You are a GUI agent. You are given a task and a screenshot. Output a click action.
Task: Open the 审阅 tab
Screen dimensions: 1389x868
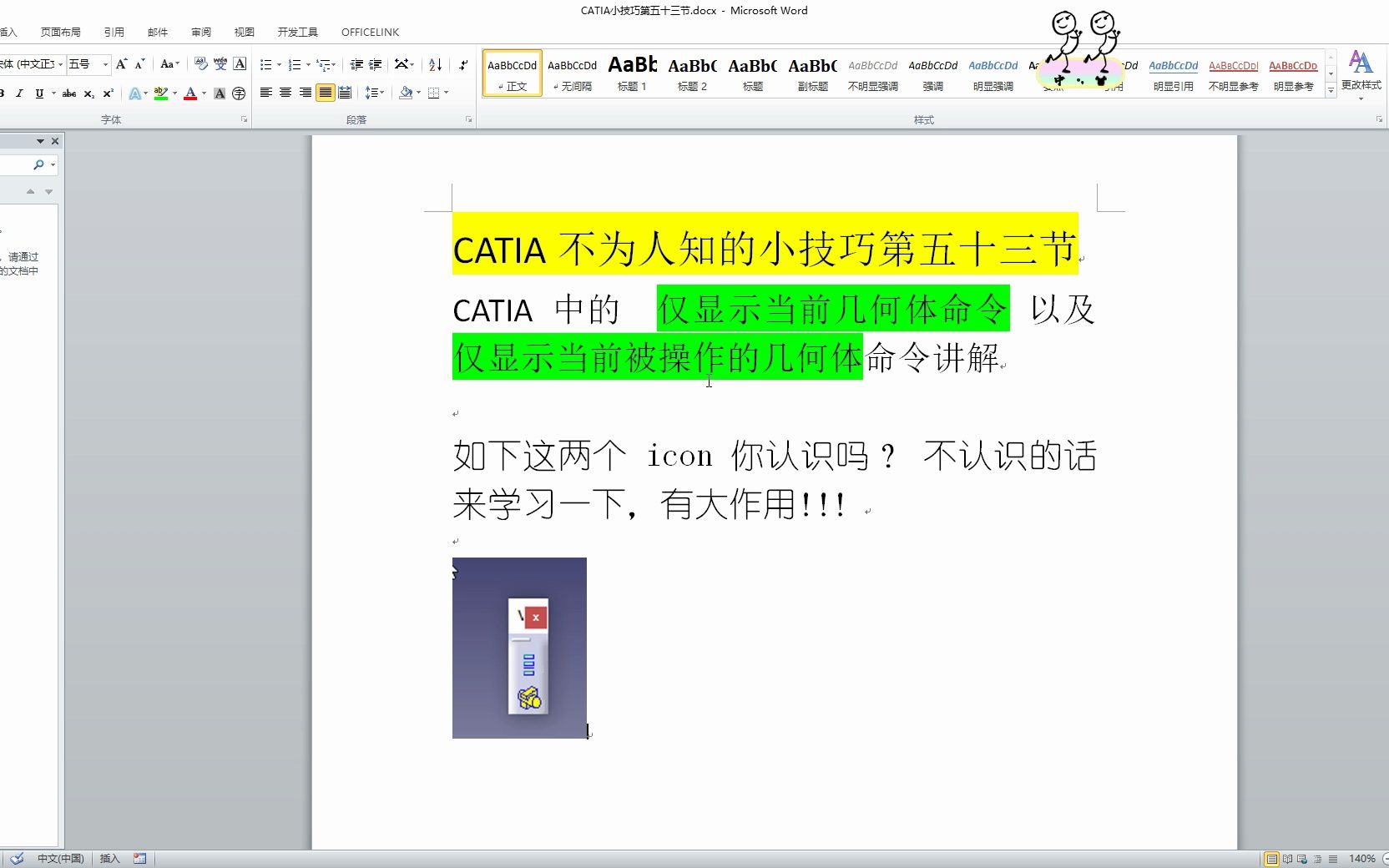(x=201, y=32)
